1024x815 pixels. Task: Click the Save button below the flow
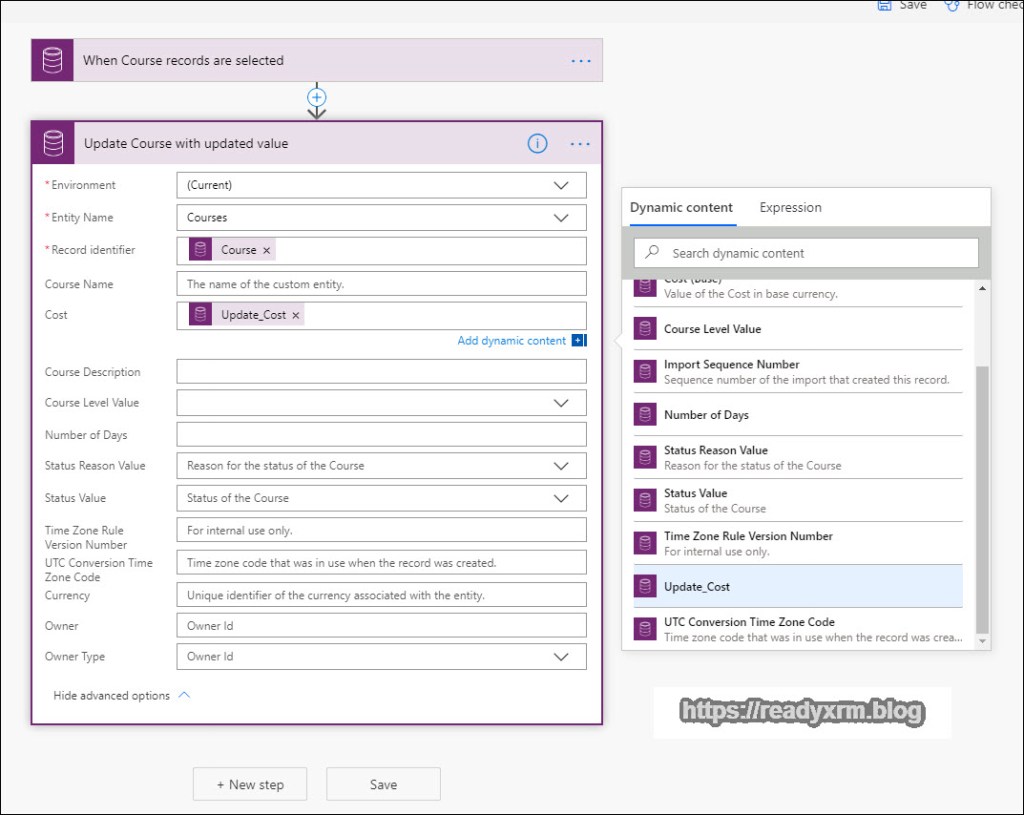(x=383, y=785)
